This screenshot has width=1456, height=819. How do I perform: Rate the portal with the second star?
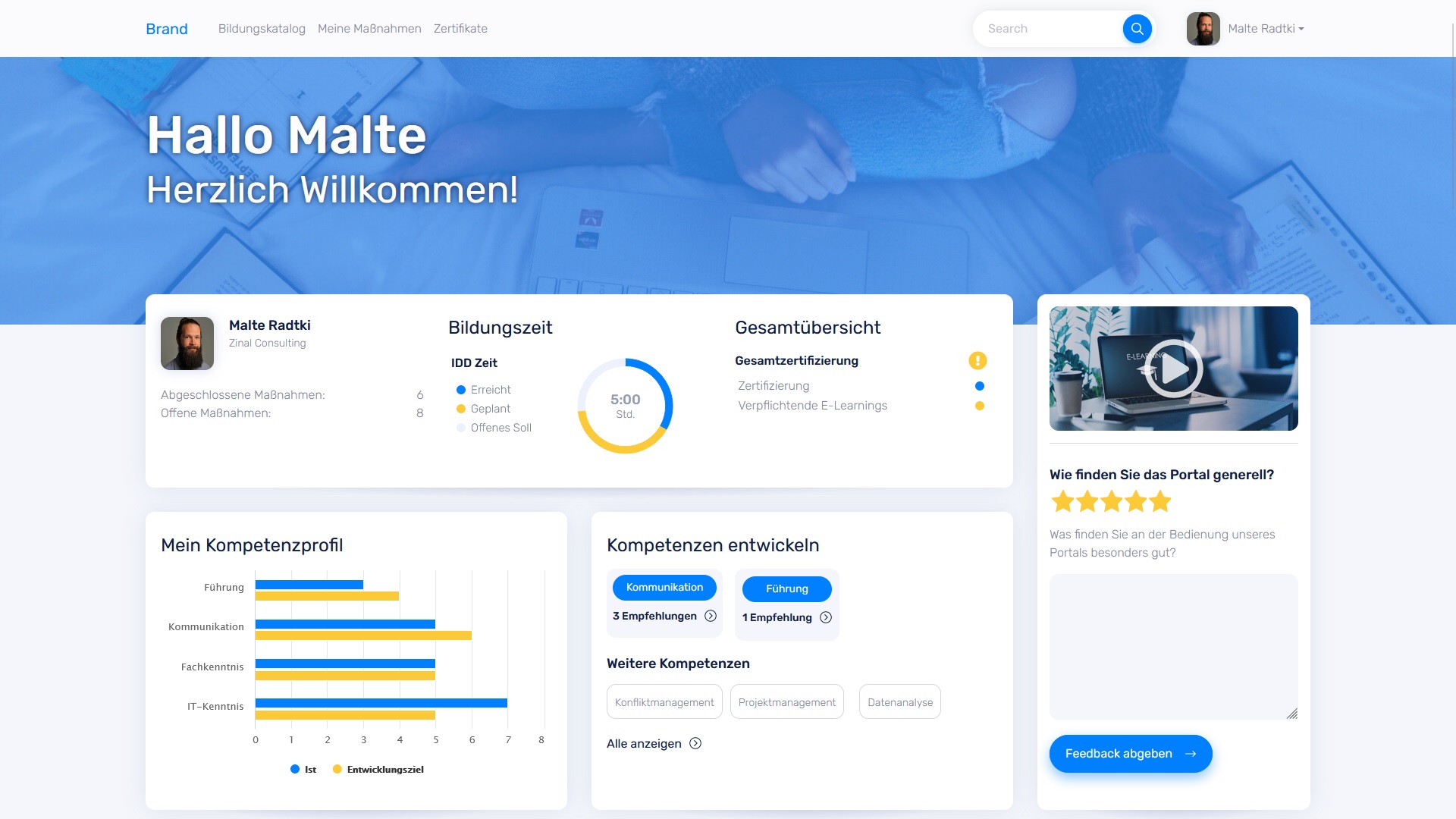1087,501
